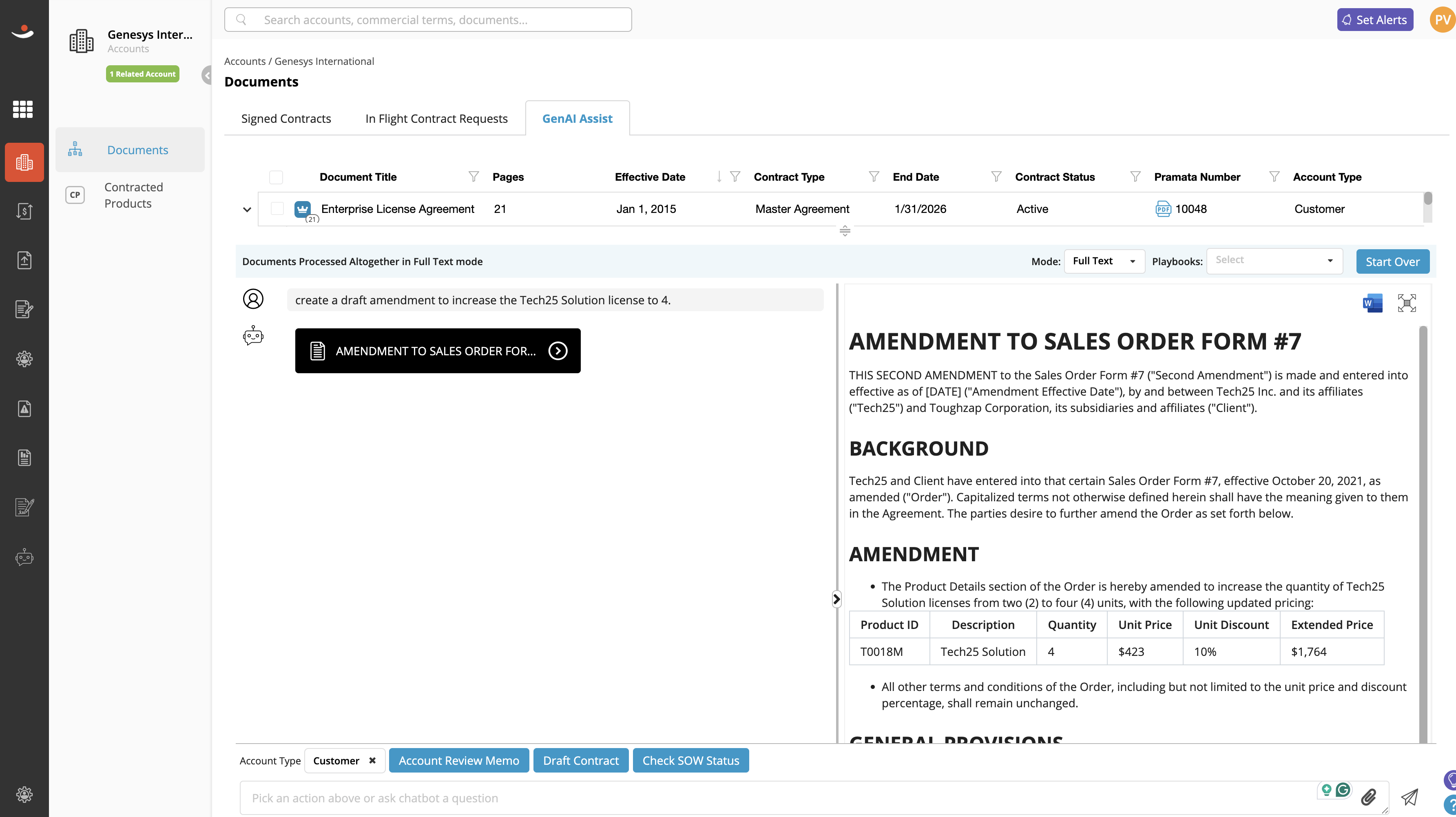Open the dollar document sidebar icon
Screen dimensions: 1456x817
24,211
